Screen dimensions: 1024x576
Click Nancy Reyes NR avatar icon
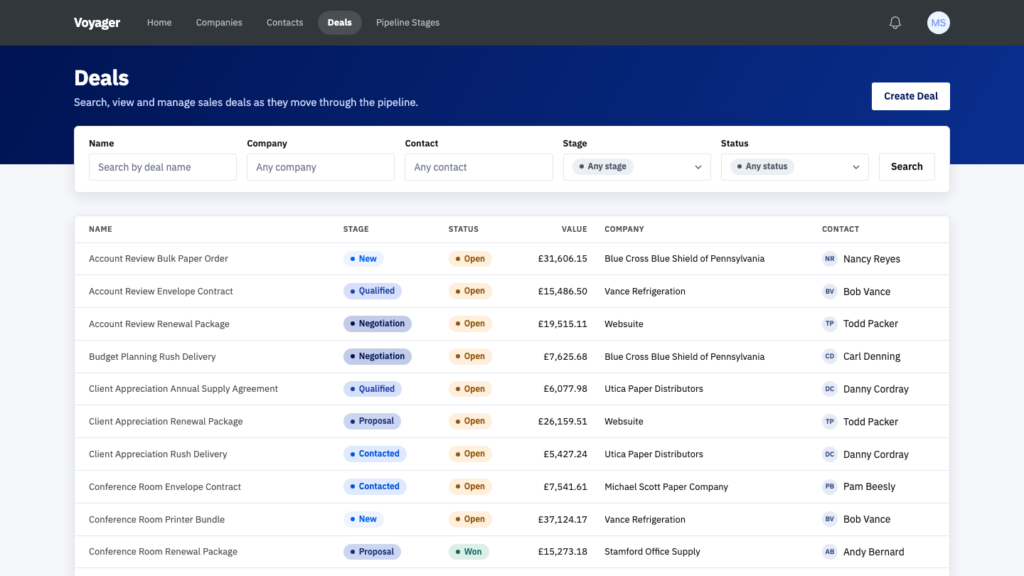point(829,259)
